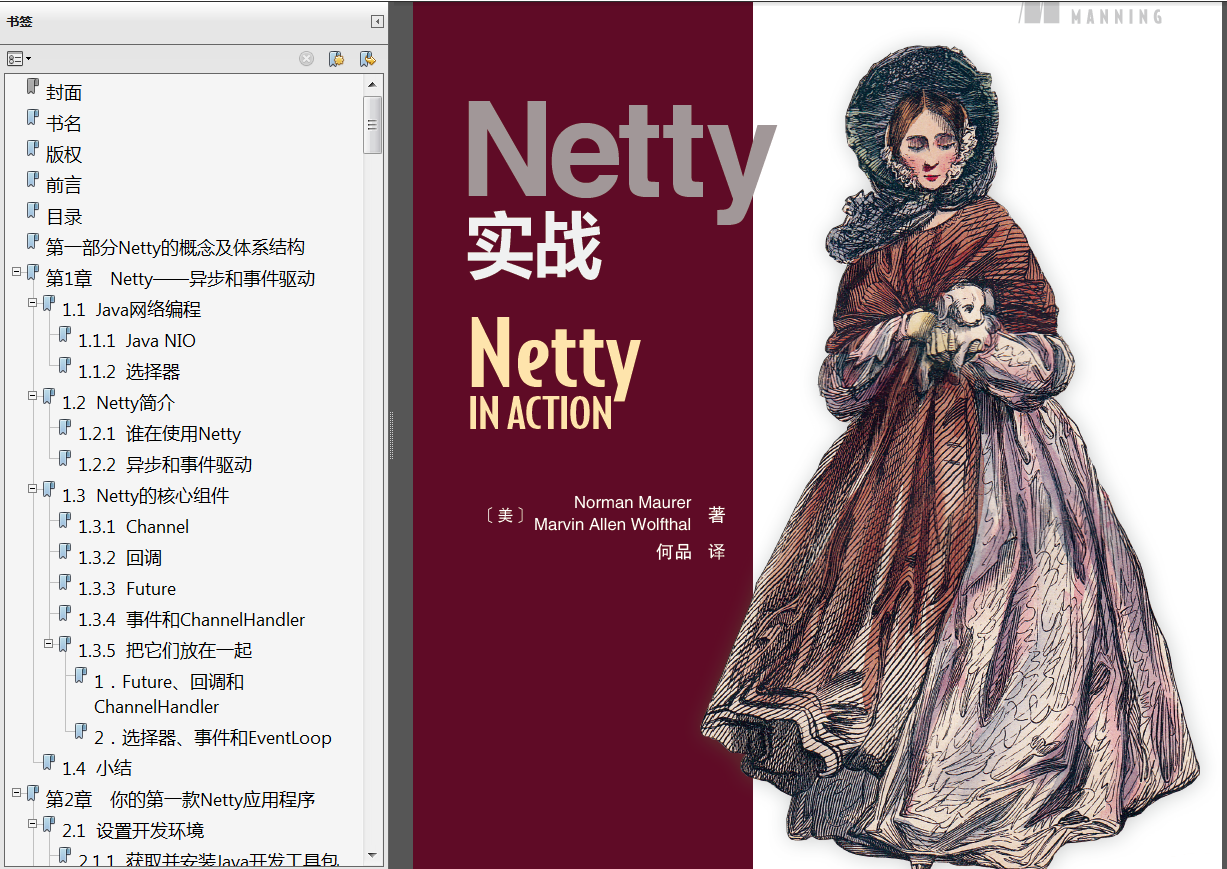Viewport: 1227px width, 869px height.
Task: Click the Netty实战 book cover page
Action: (817, 435)
